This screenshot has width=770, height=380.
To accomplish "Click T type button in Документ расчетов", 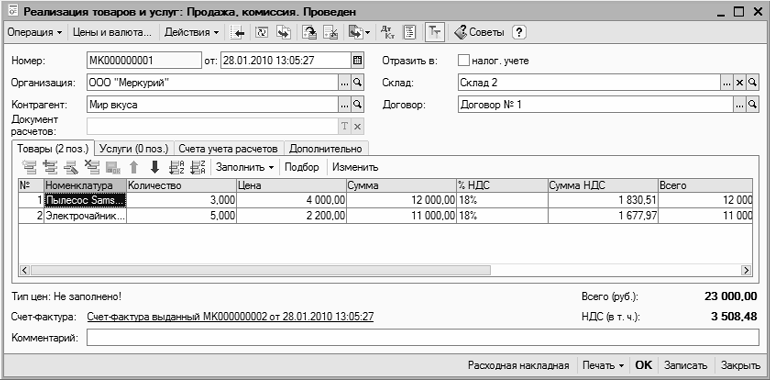I will coord(345,126).
